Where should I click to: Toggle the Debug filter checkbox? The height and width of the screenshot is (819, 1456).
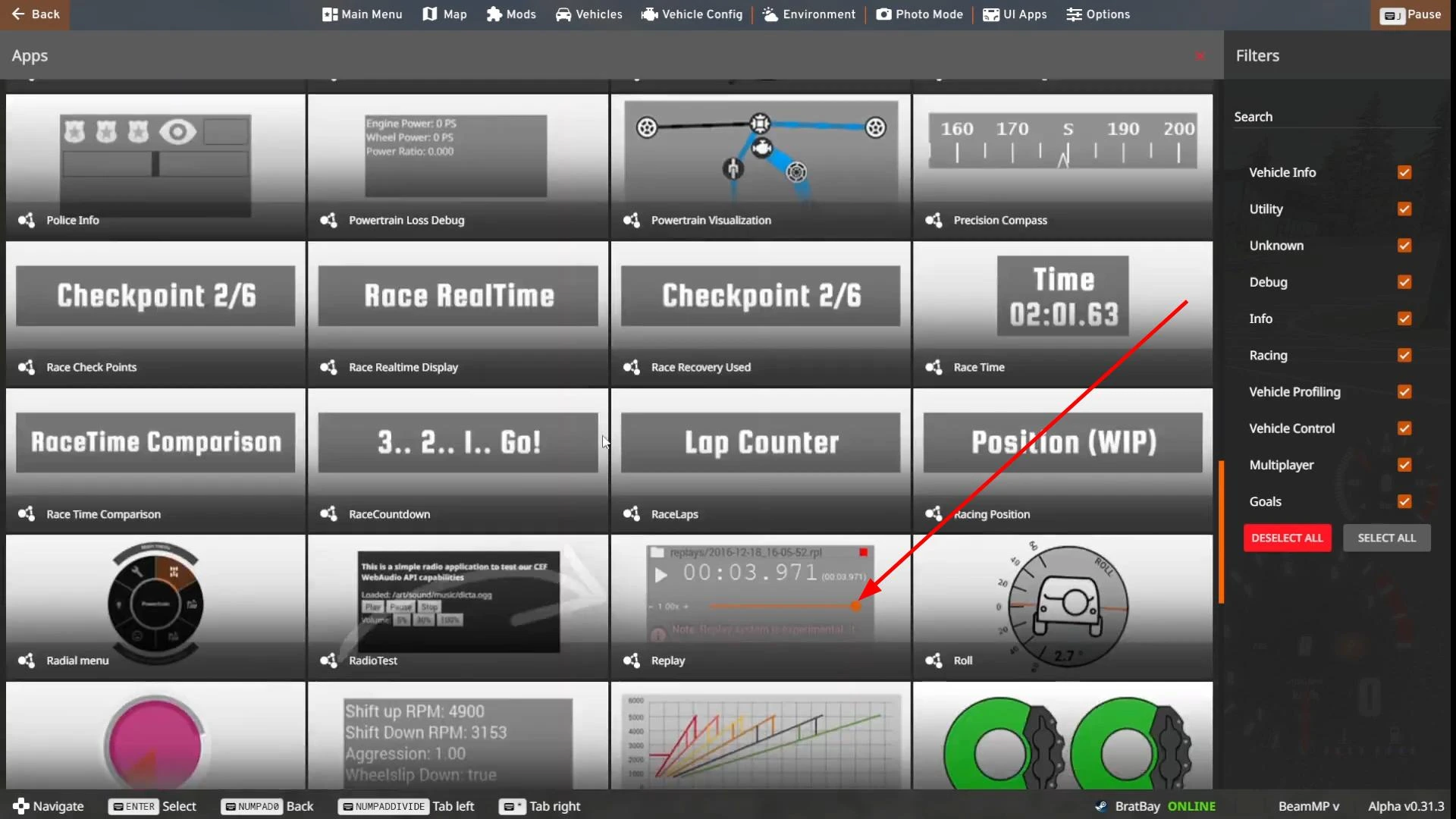pos(1404,282)
